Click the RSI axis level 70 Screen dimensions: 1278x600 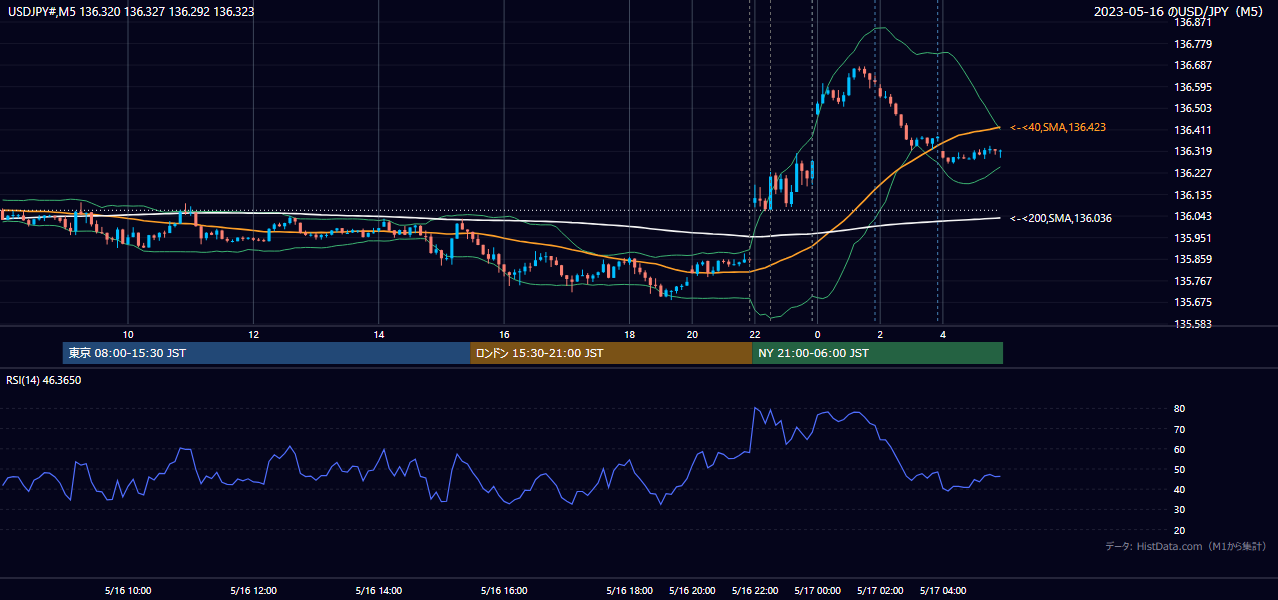1180,429
